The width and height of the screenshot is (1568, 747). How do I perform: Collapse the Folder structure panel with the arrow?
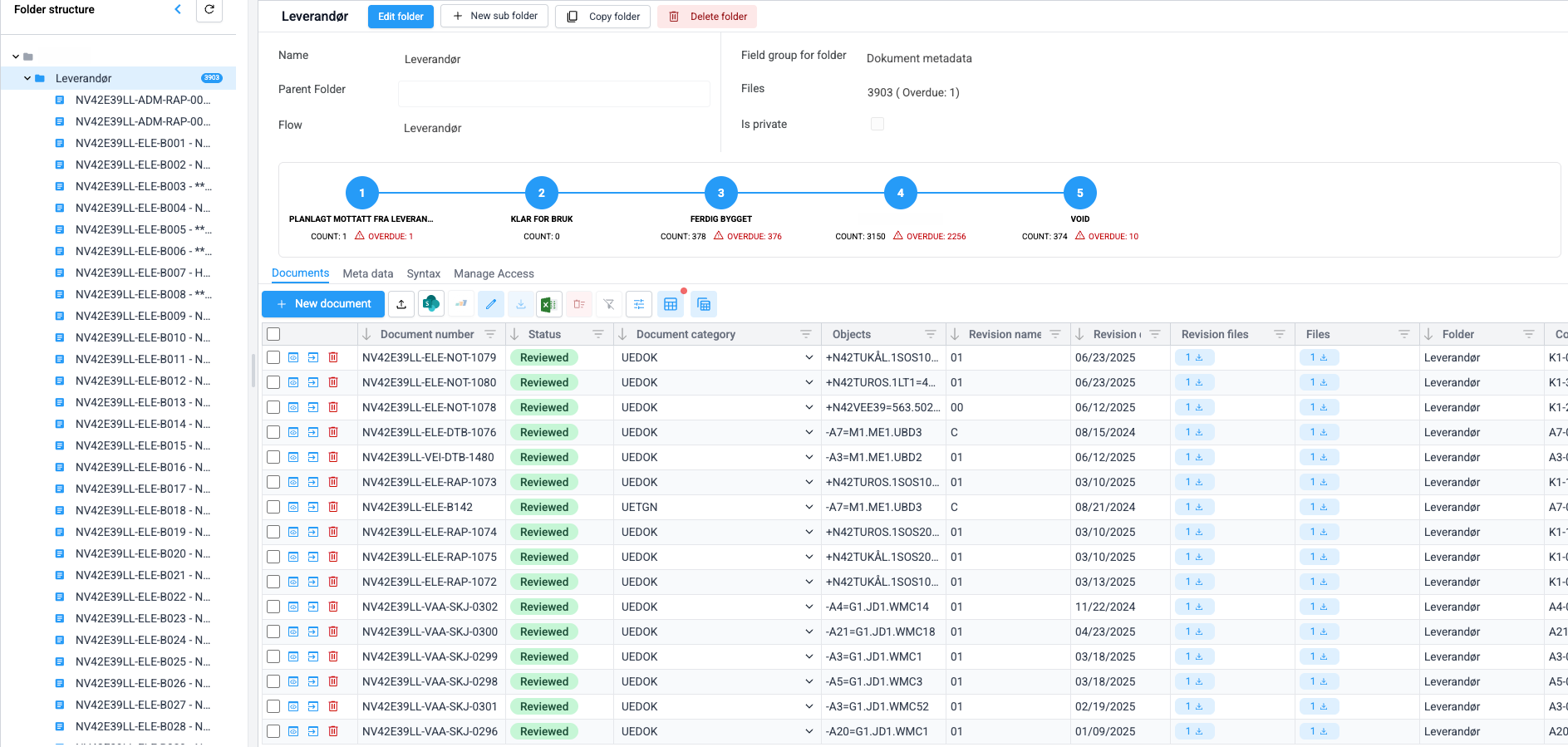178,9
